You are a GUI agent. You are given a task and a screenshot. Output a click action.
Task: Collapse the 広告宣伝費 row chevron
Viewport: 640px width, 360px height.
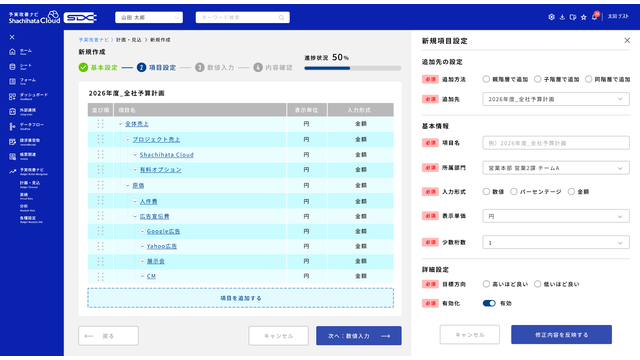pos(135,216)
